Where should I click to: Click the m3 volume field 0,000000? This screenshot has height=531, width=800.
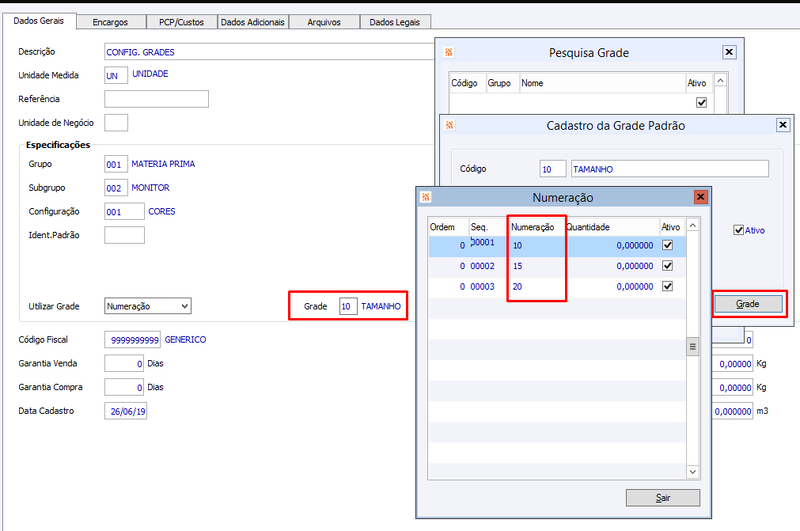(733, 411)
